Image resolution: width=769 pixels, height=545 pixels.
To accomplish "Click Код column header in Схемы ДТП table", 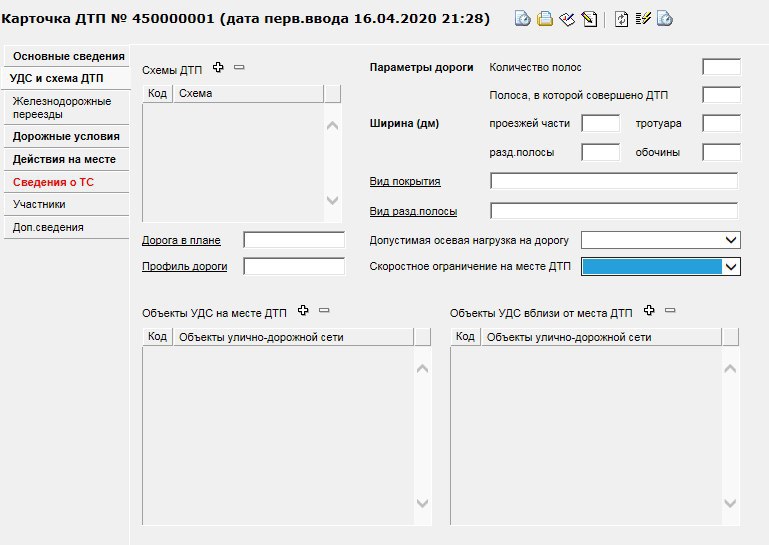I will pos(157,93).
